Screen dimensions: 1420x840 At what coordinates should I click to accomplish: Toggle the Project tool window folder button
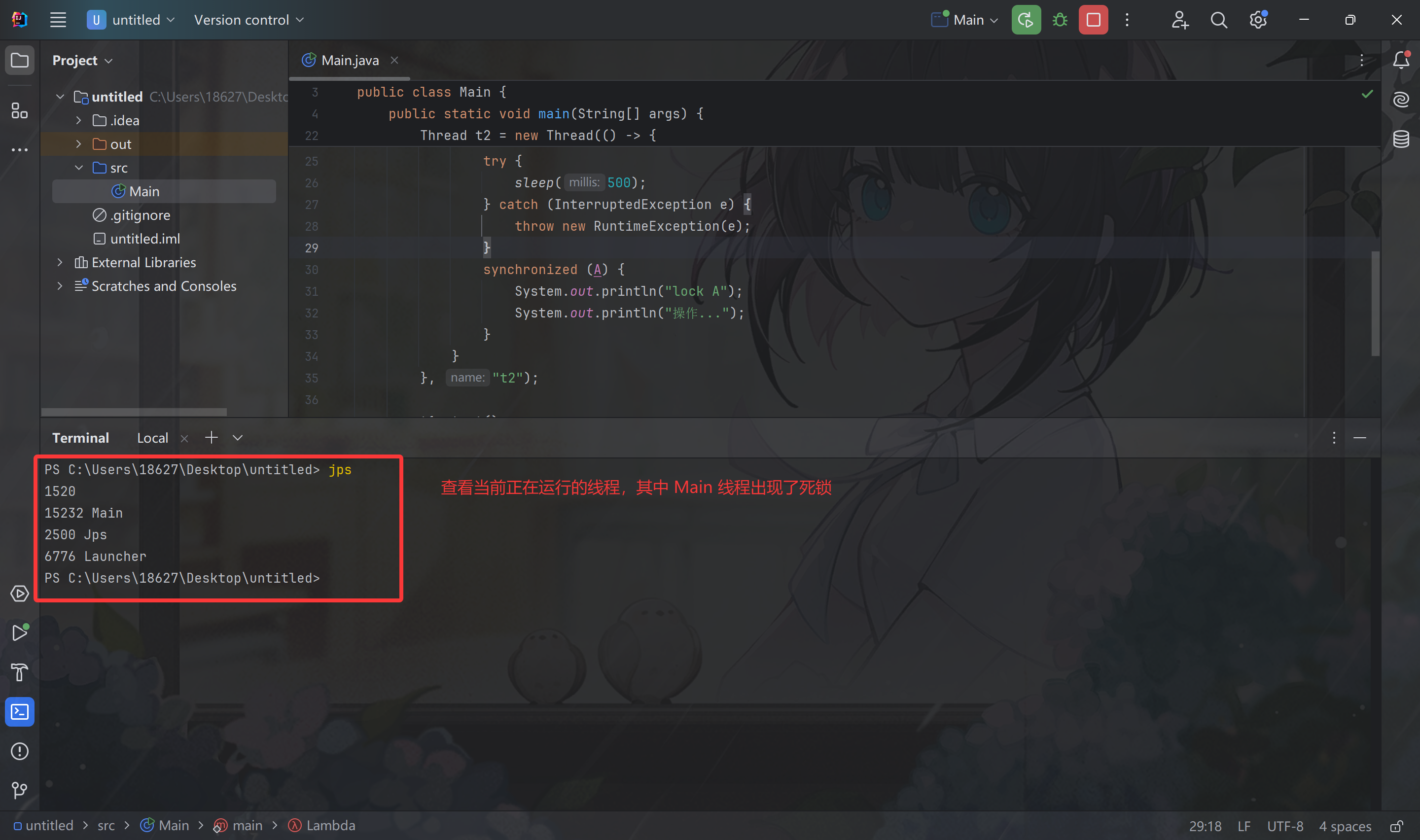19,60
